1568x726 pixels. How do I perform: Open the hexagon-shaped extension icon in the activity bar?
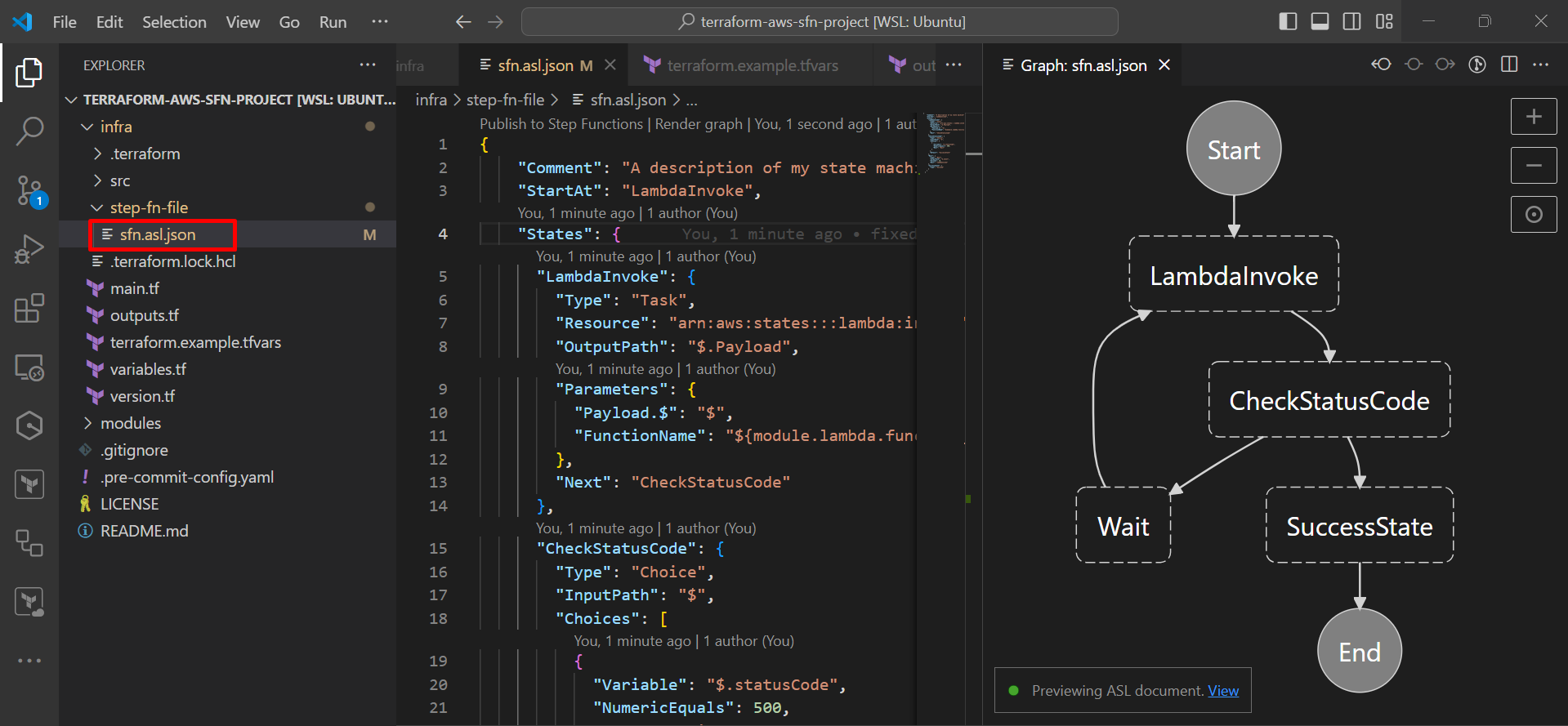[x=29, y=425]
